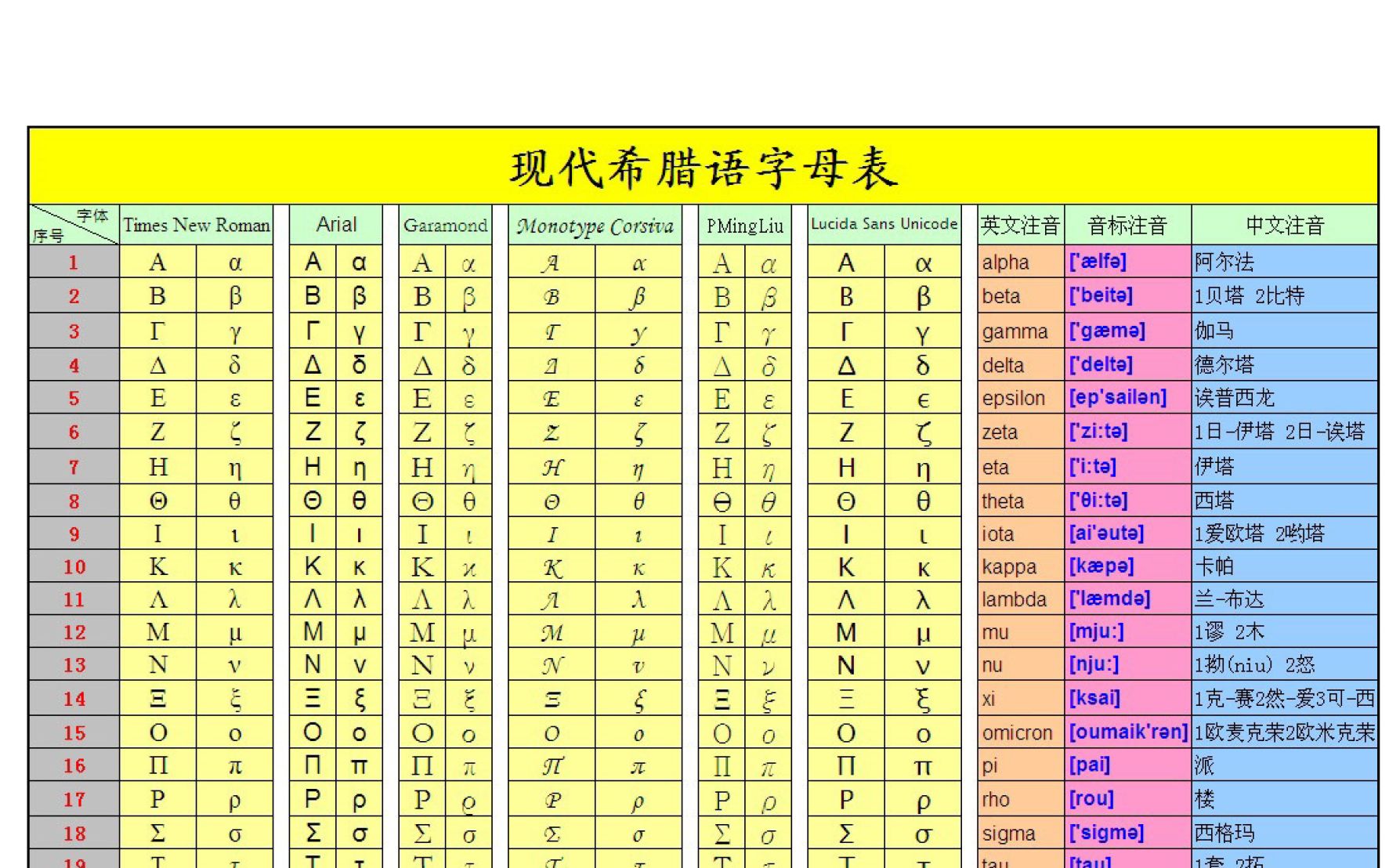The width and height of the screenshot is (1389, 868).
Task: Select the phonetic cell [pai]
Action: [1128, 765]
